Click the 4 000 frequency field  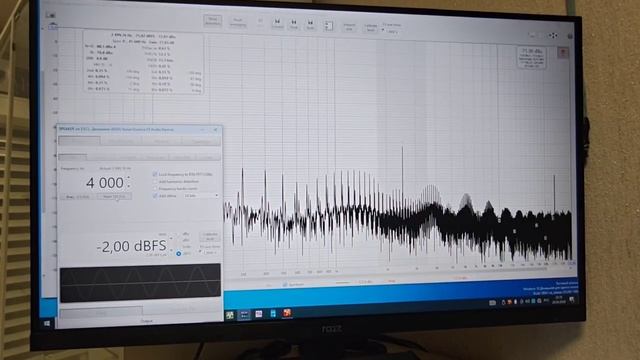pos(104,182)
